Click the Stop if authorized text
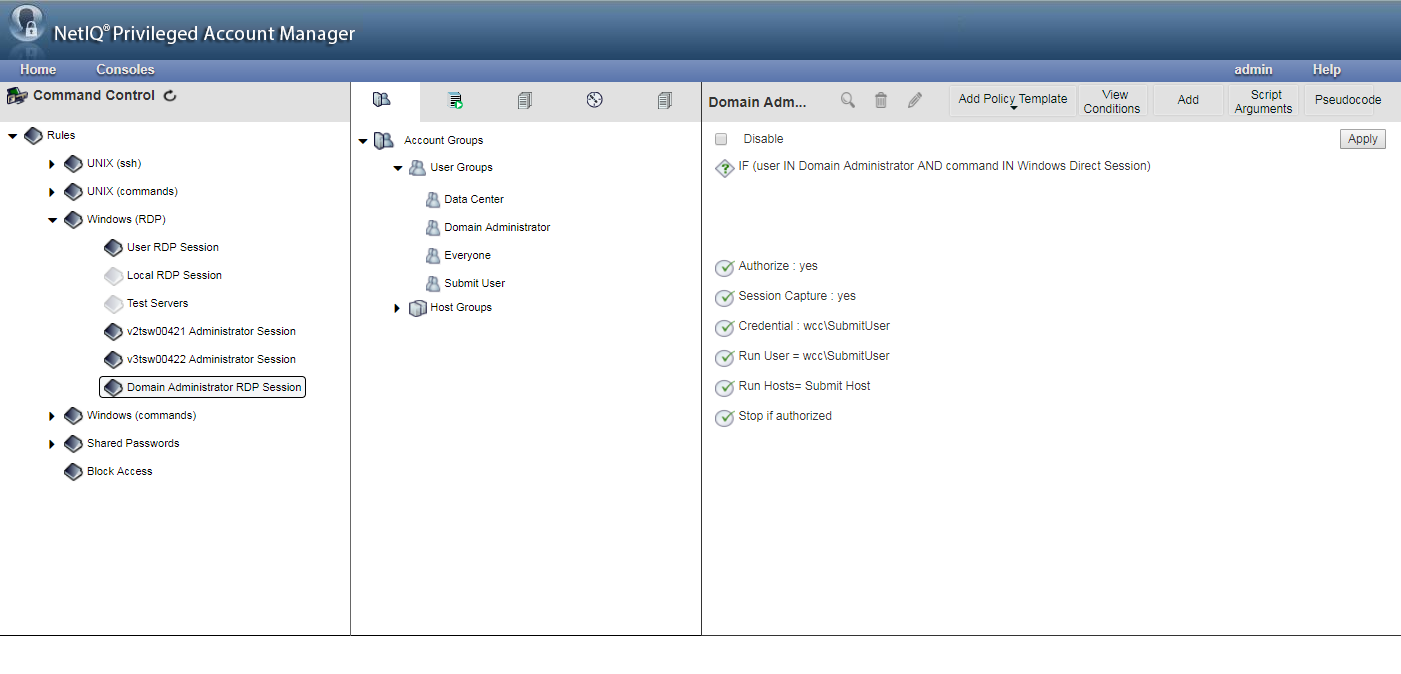The image size is (1401, 674). click(x=785, y=416)
